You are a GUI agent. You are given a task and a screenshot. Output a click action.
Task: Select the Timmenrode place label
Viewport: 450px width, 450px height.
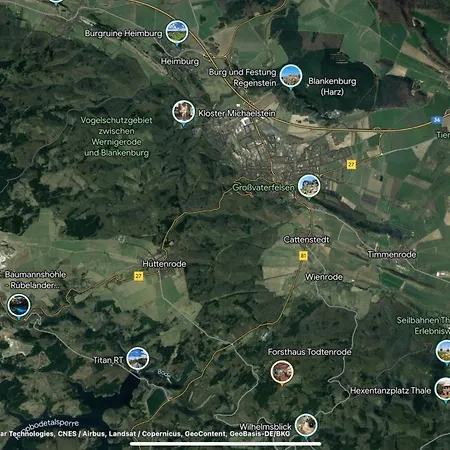tap(392, 255)
